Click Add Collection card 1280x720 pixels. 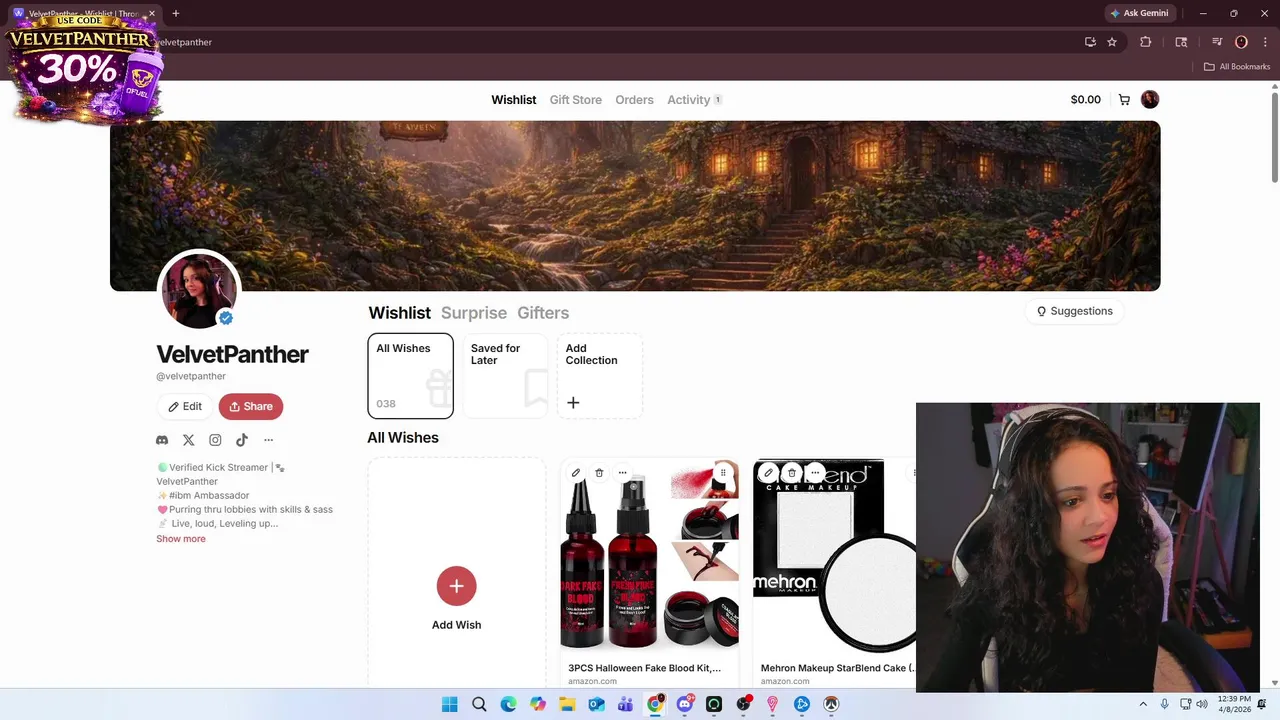pyautogui.click(x=599, y=376)
